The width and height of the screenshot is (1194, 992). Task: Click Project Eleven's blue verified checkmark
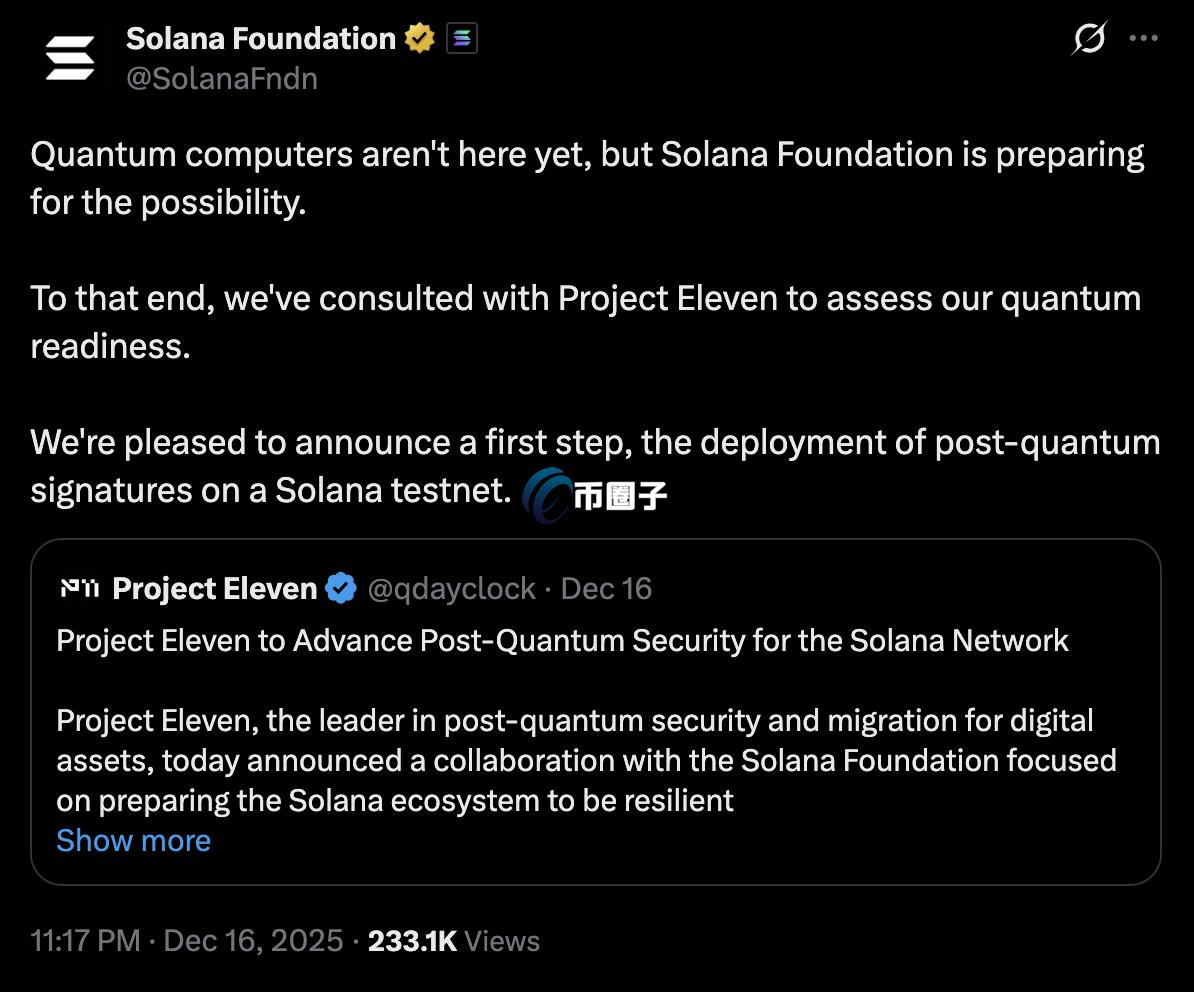point(342,589)
